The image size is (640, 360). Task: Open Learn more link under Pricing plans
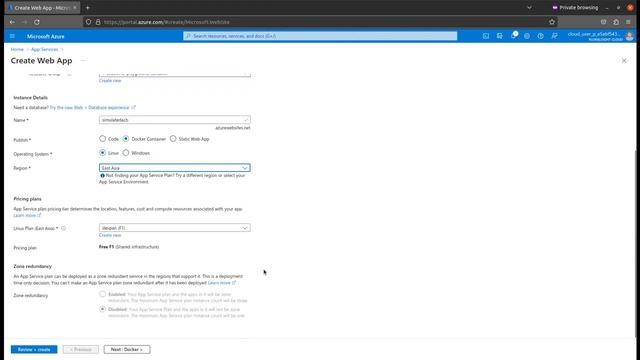click(27, 215)
